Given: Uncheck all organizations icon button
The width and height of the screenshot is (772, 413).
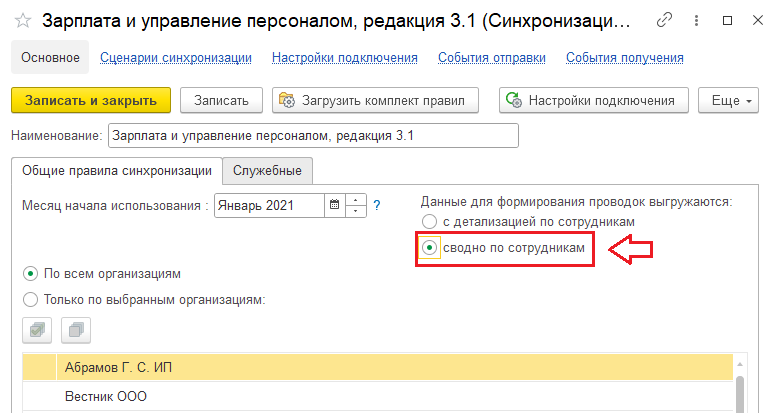Looking at the screenshot, I should pos(76,330).
